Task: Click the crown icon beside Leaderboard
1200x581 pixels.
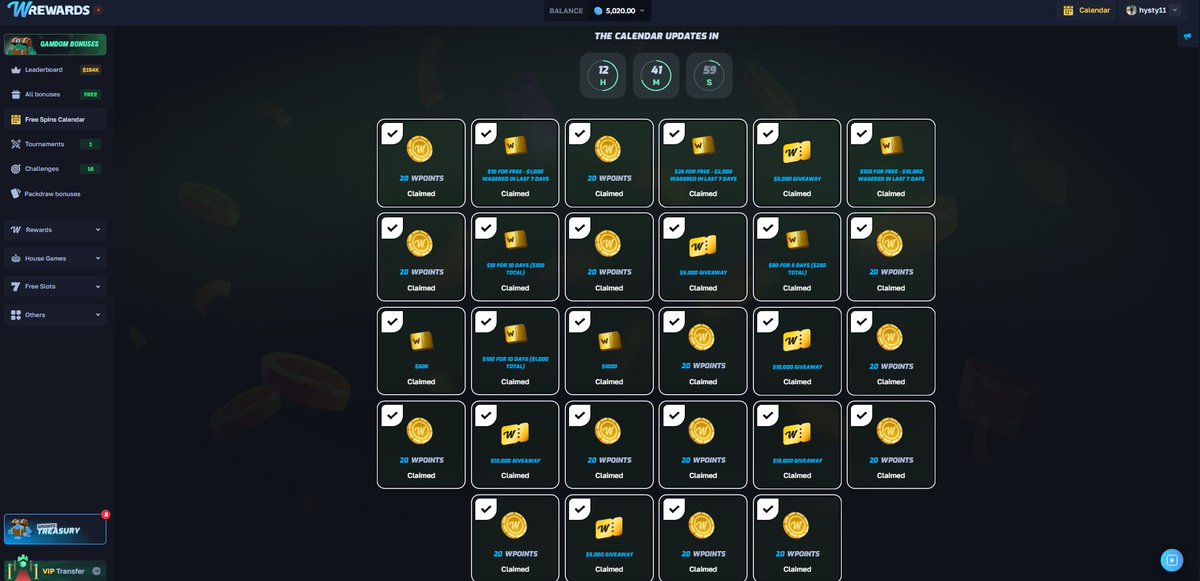Action: click(16, 70)
